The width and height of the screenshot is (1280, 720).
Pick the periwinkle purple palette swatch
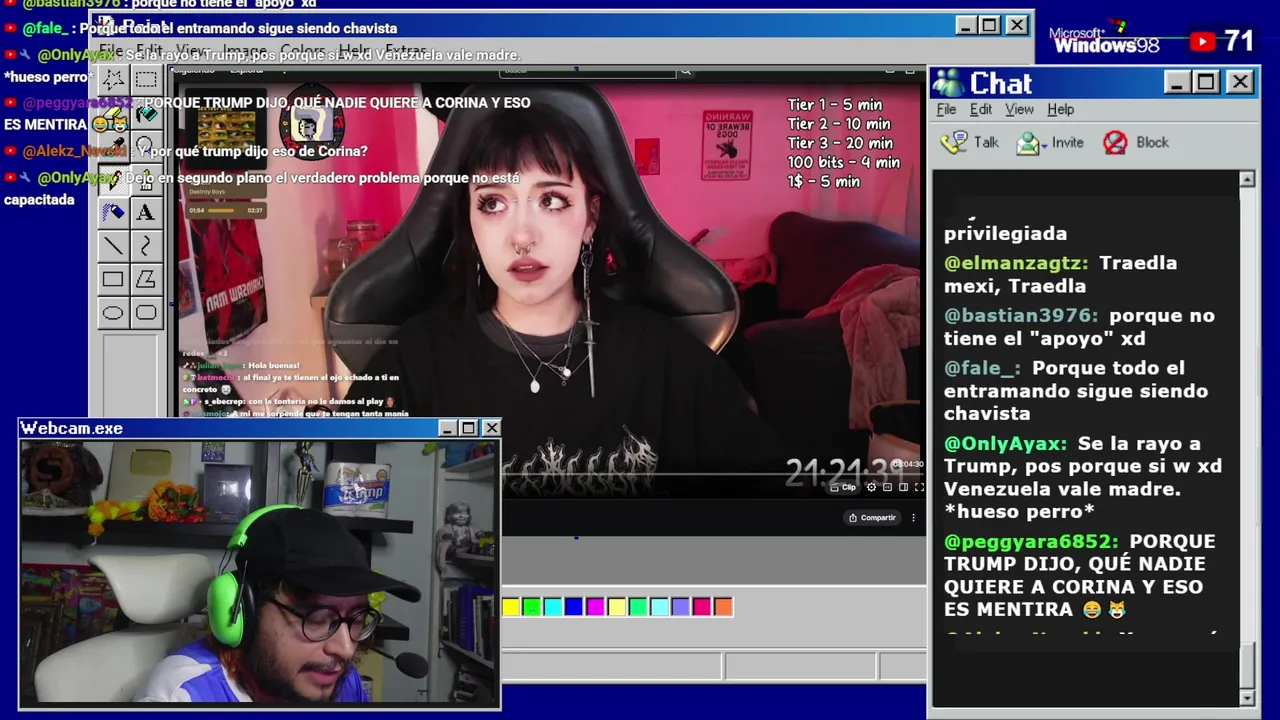[x=680, y=606]
